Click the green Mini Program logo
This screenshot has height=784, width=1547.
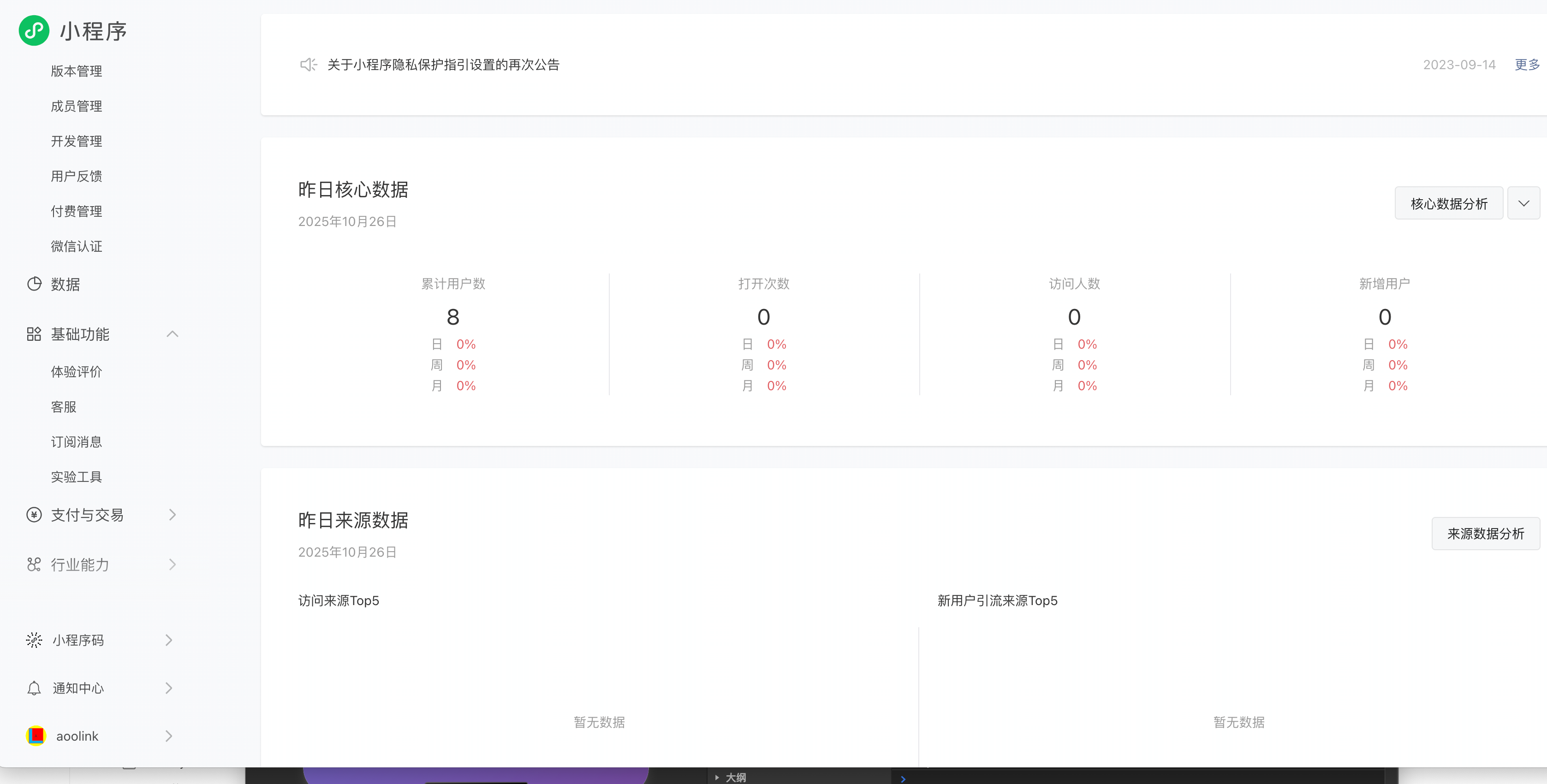tap(34, 30)
